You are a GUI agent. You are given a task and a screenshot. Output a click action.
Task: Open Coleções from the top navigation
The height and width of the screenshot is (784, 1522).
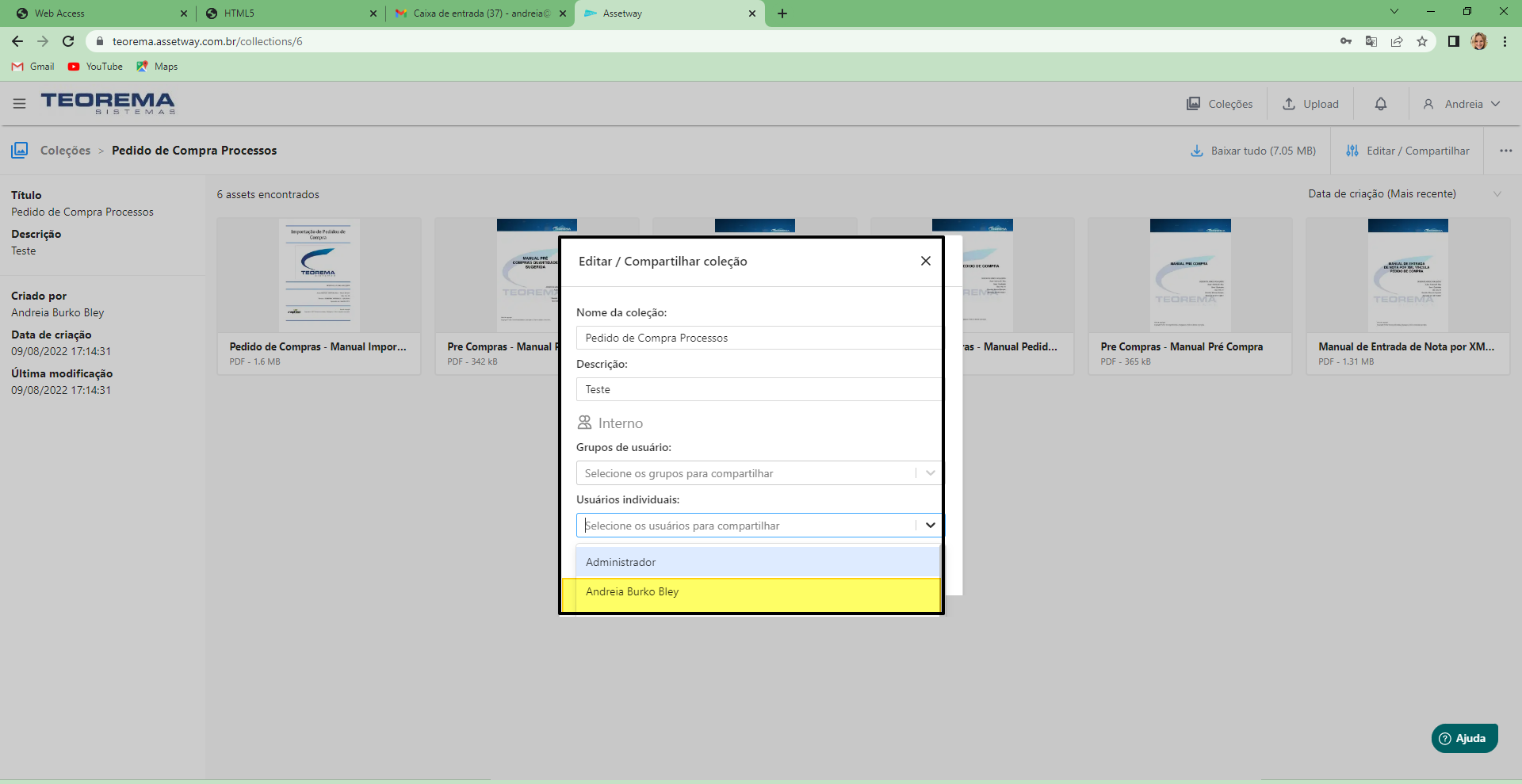[1219, 104]
